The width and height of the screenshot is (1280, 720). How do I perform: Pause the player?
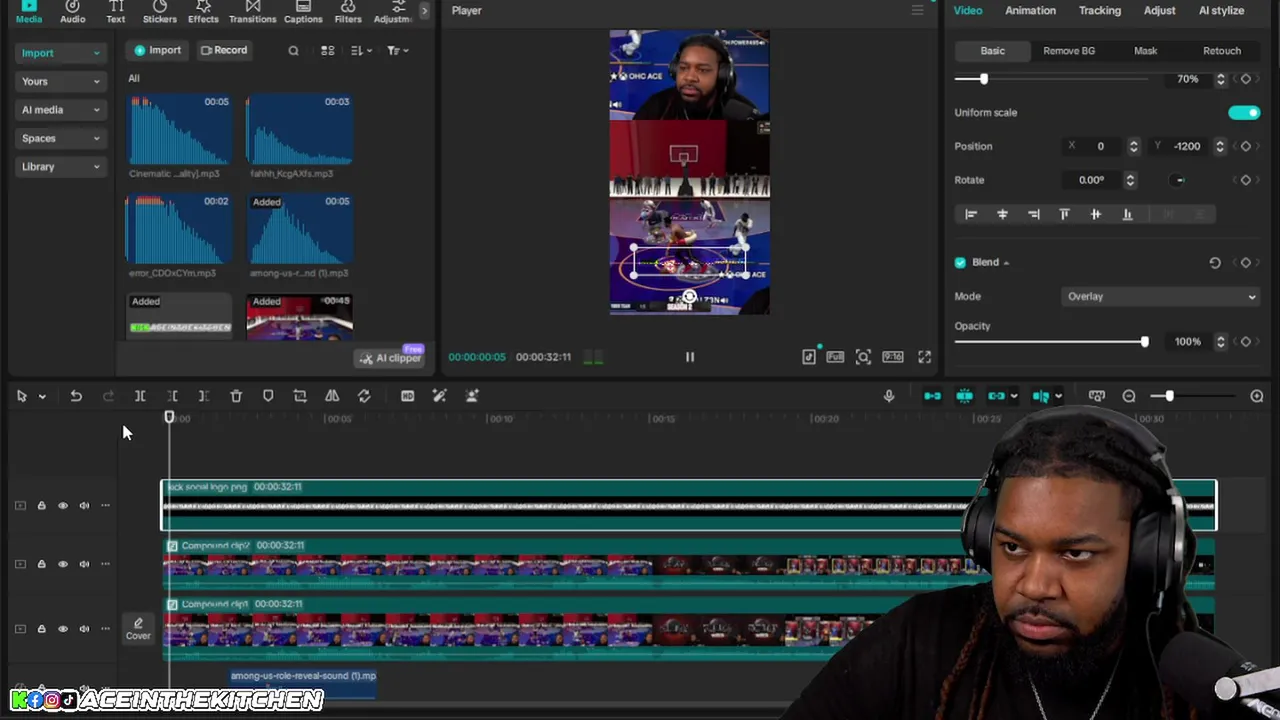tap(689, 357)
